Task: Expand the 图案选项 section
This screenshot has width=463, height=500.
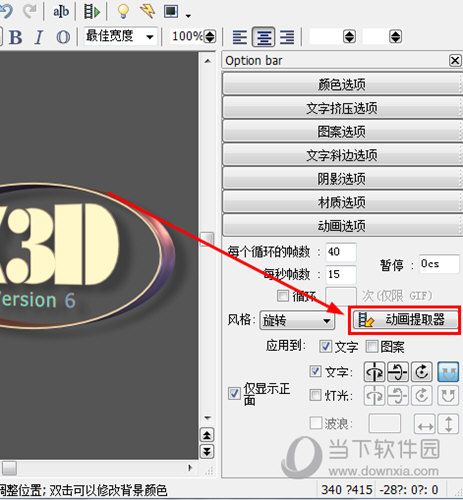Action: pos(342,131)
